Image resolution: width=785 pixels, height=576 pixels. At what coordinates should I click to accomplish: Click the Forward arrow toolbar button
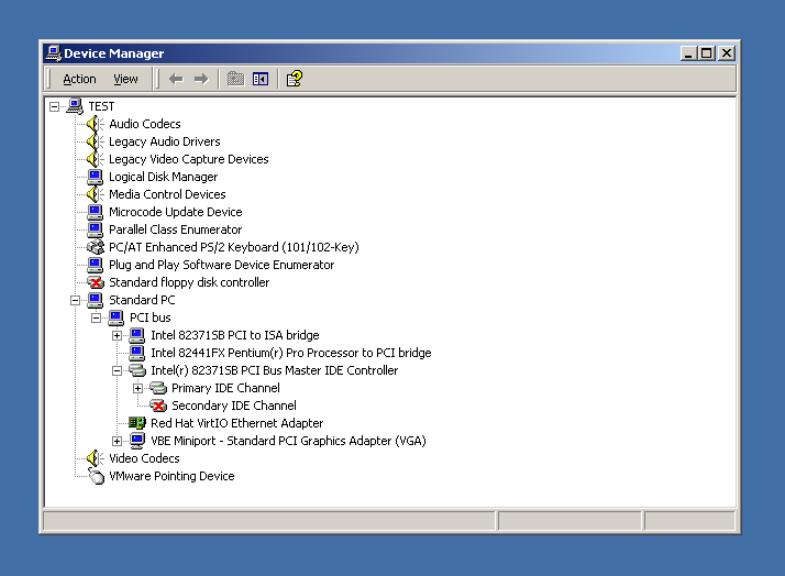pyautogui.click(x=201, y=79)
